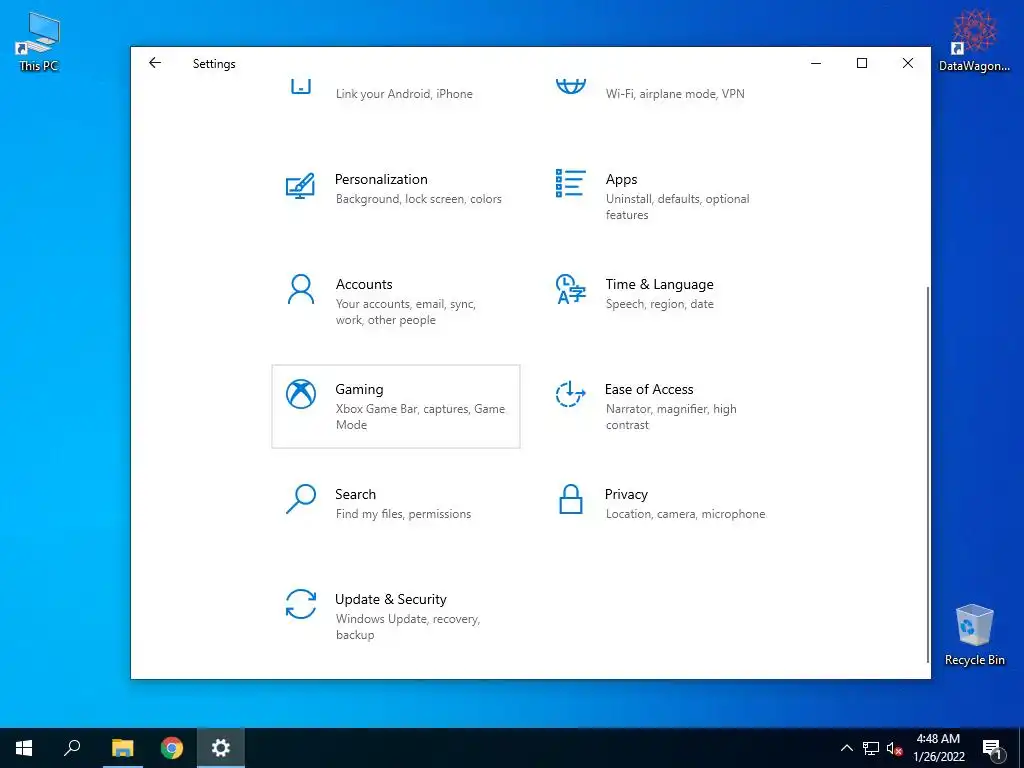Screen dimensions: 1024x768
Task: Click 'Link your Android, iPhone' text
Action: click(404, 93)
